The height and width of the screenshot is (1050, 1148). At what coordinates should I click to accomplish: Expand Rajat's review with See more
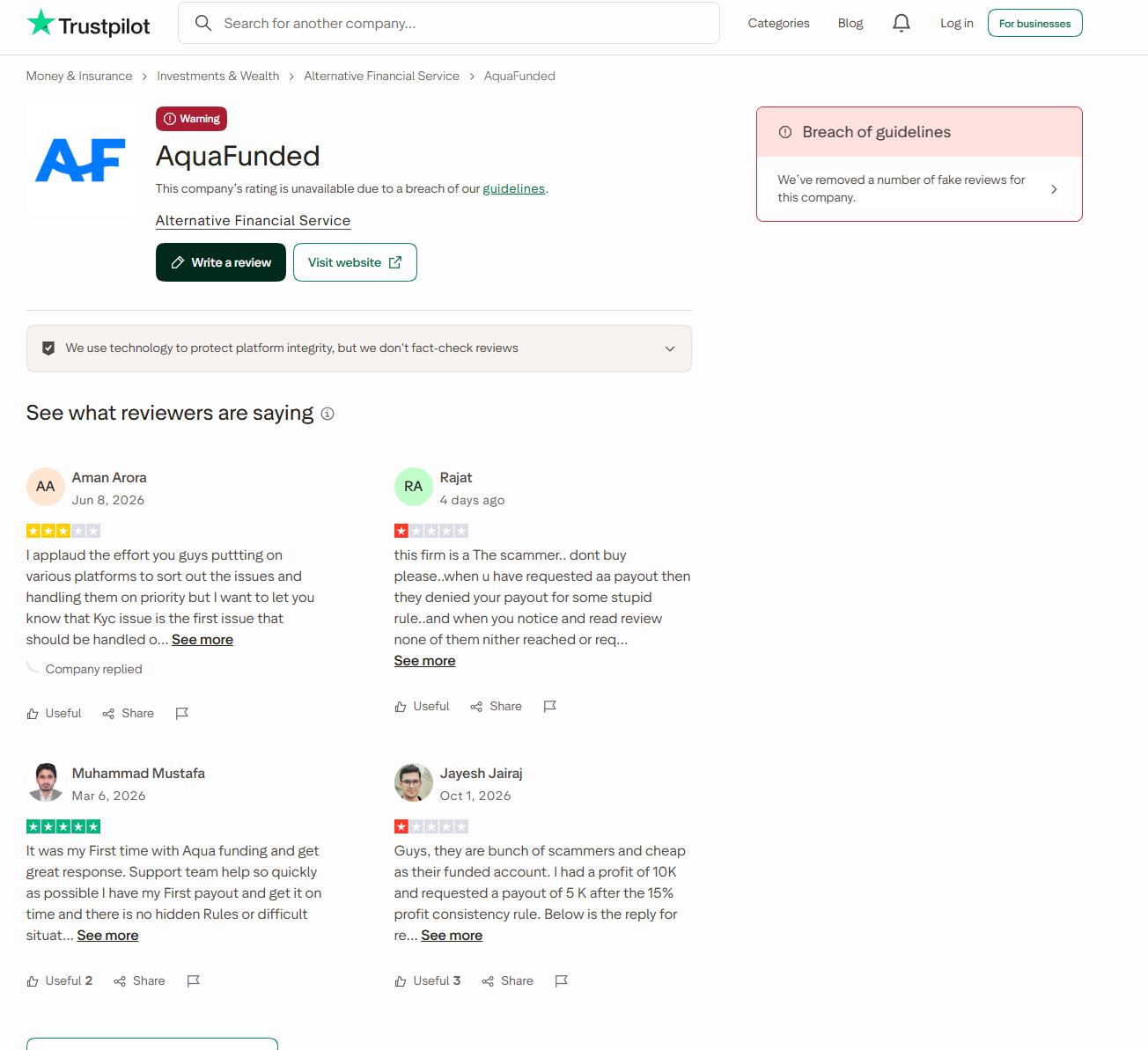pyautogui.click(x=425, y=661)
